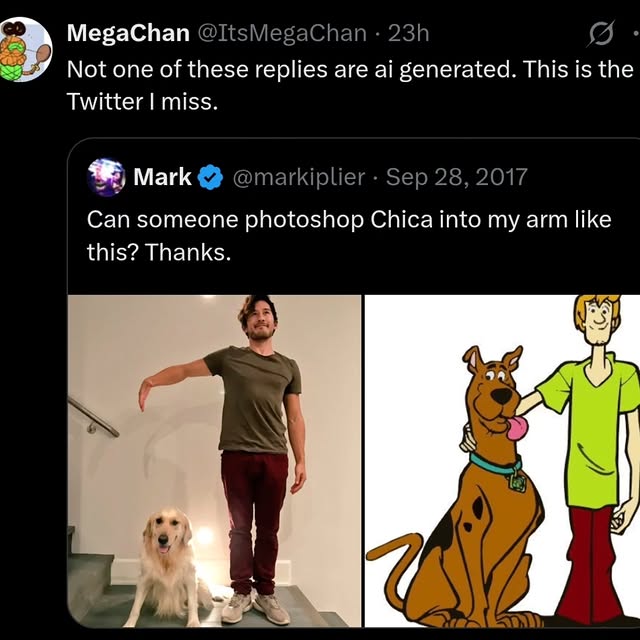This screenshot has width=640, height=640.
Task: Click the MegaChan display name
Action: (x=127, y=33)
